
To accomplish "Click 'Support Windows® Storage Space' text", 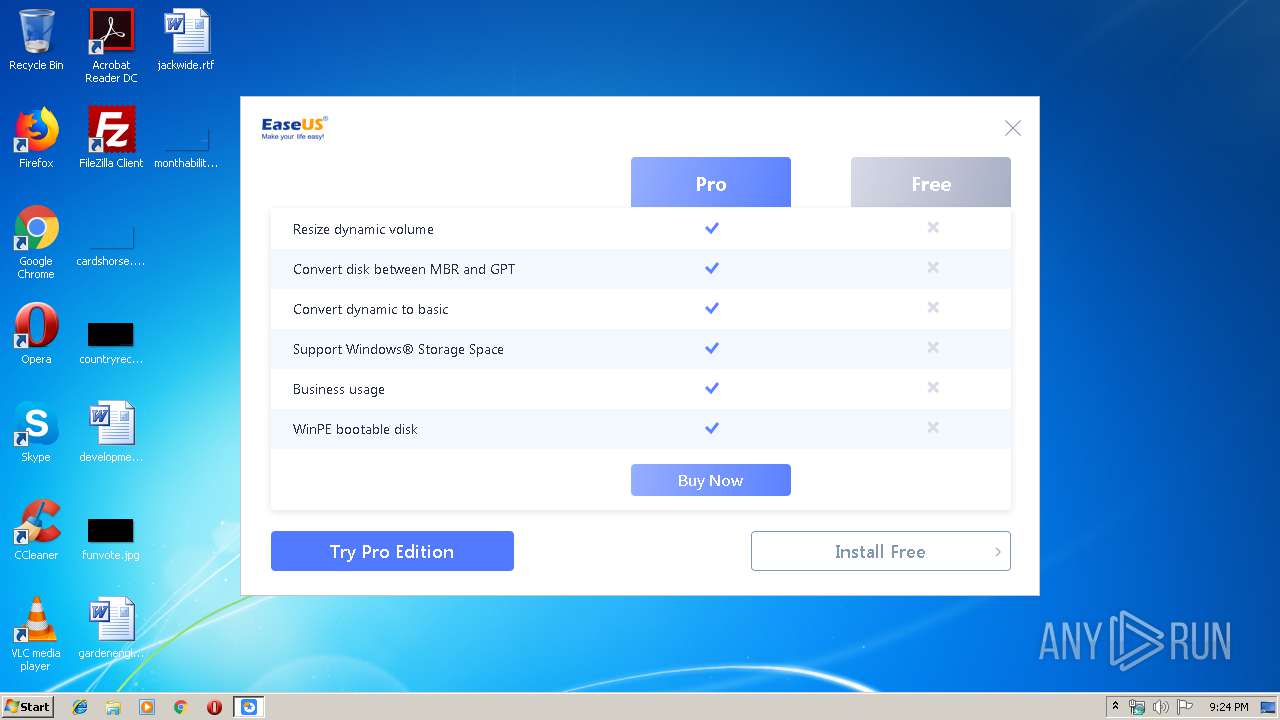I will pos(398,349).
